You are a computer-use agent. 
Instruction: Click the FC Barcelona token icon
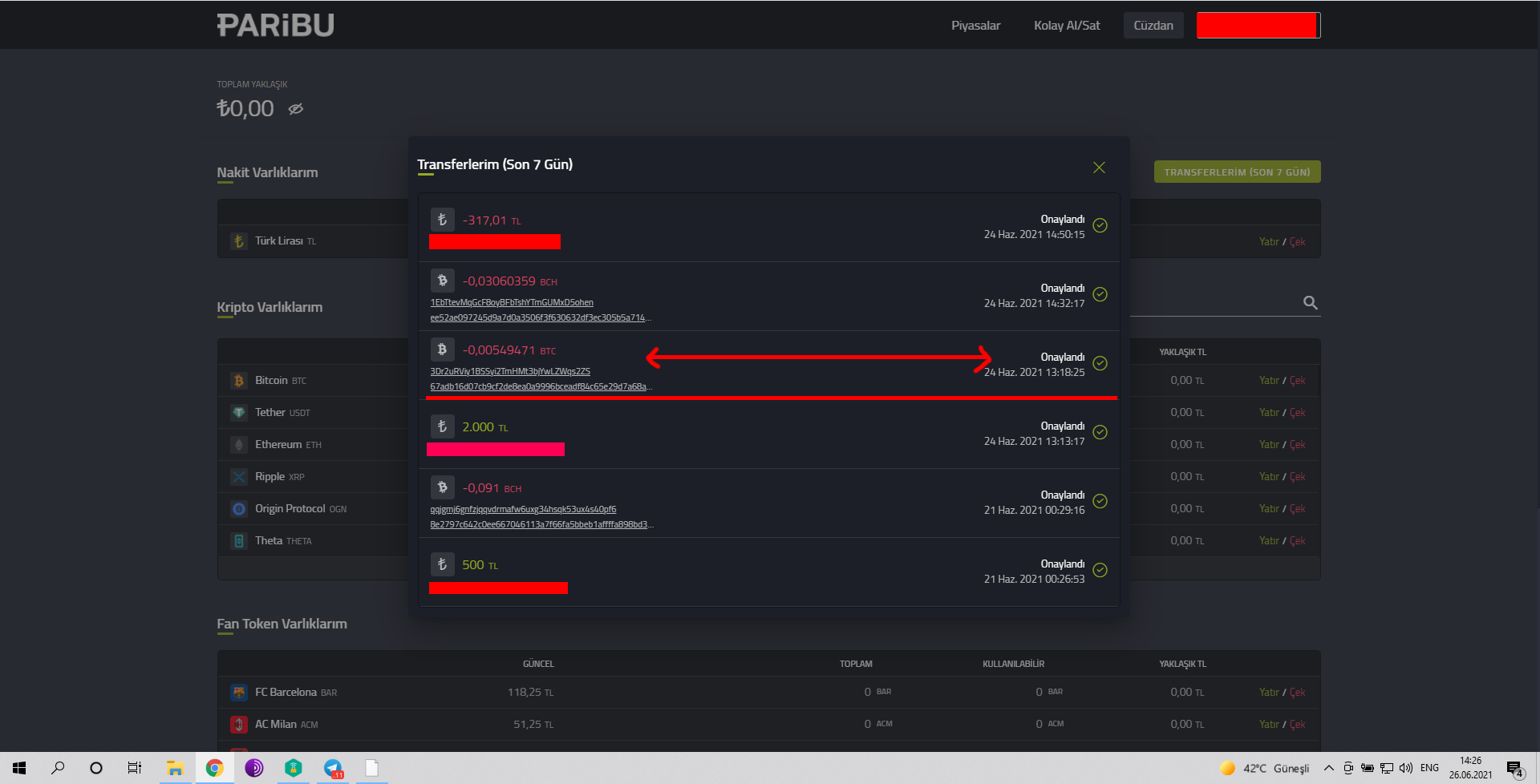coord(238,693)
